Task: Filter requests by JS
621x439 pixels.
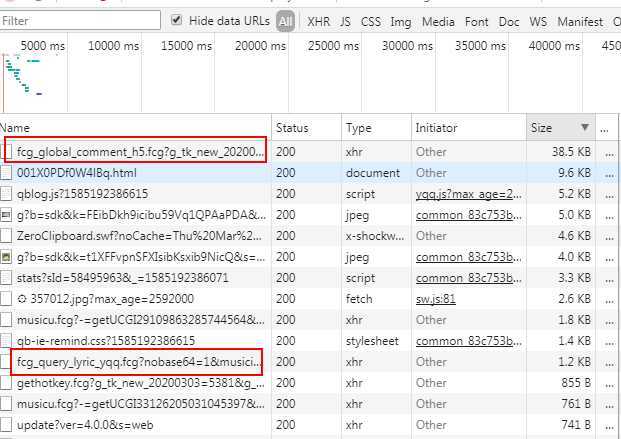Action: pos(345,21)
